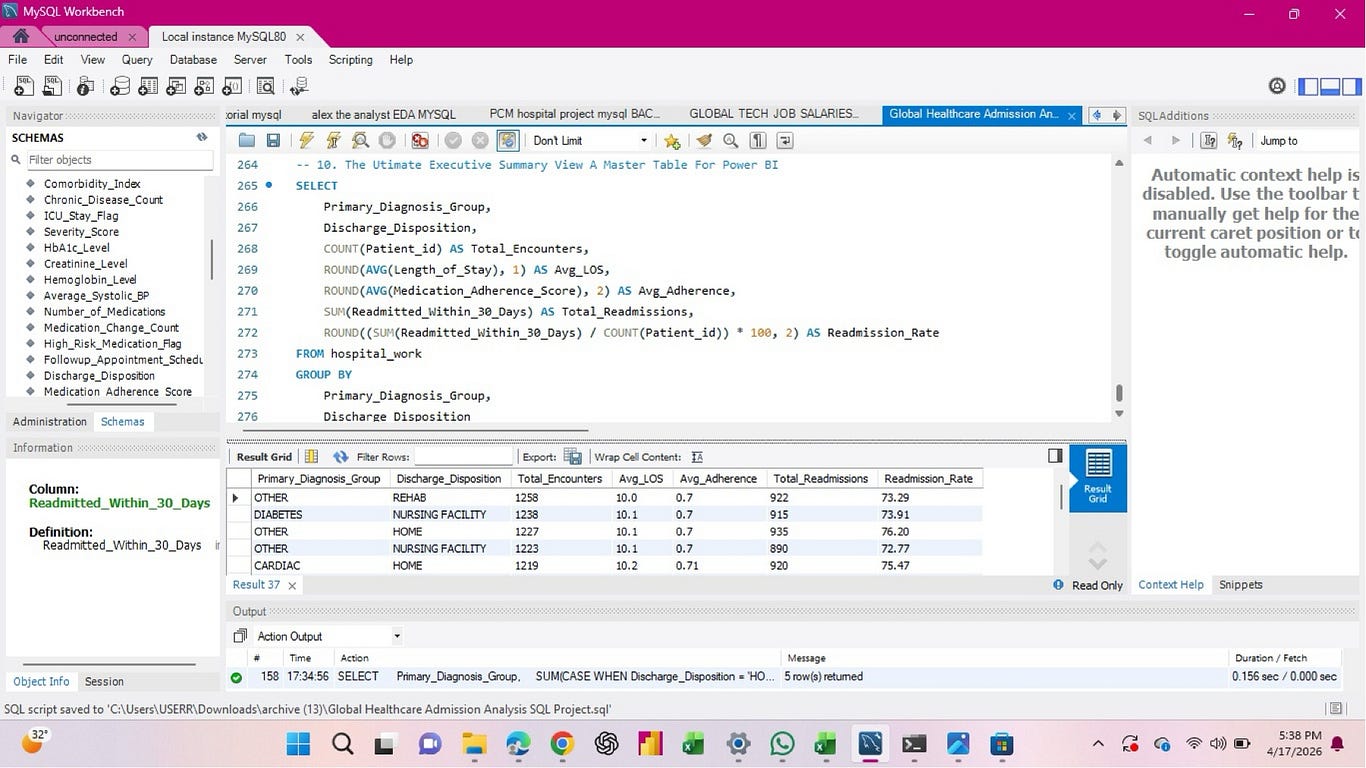This screenshot has height=768, width=1366.
Task: Execute the query with lightning bolt
Action: pyautogui.click(x=307, y=141)
